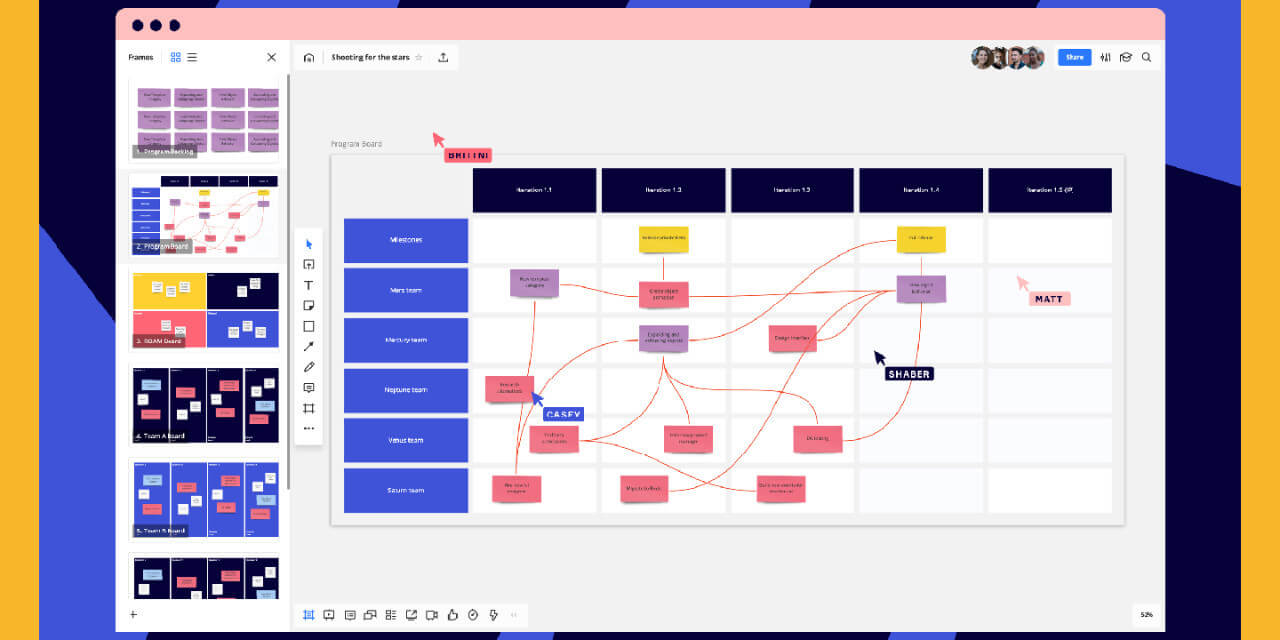
Task: Toggle the frames panel icon in bottom bar
Action: [x=308, y=615]
